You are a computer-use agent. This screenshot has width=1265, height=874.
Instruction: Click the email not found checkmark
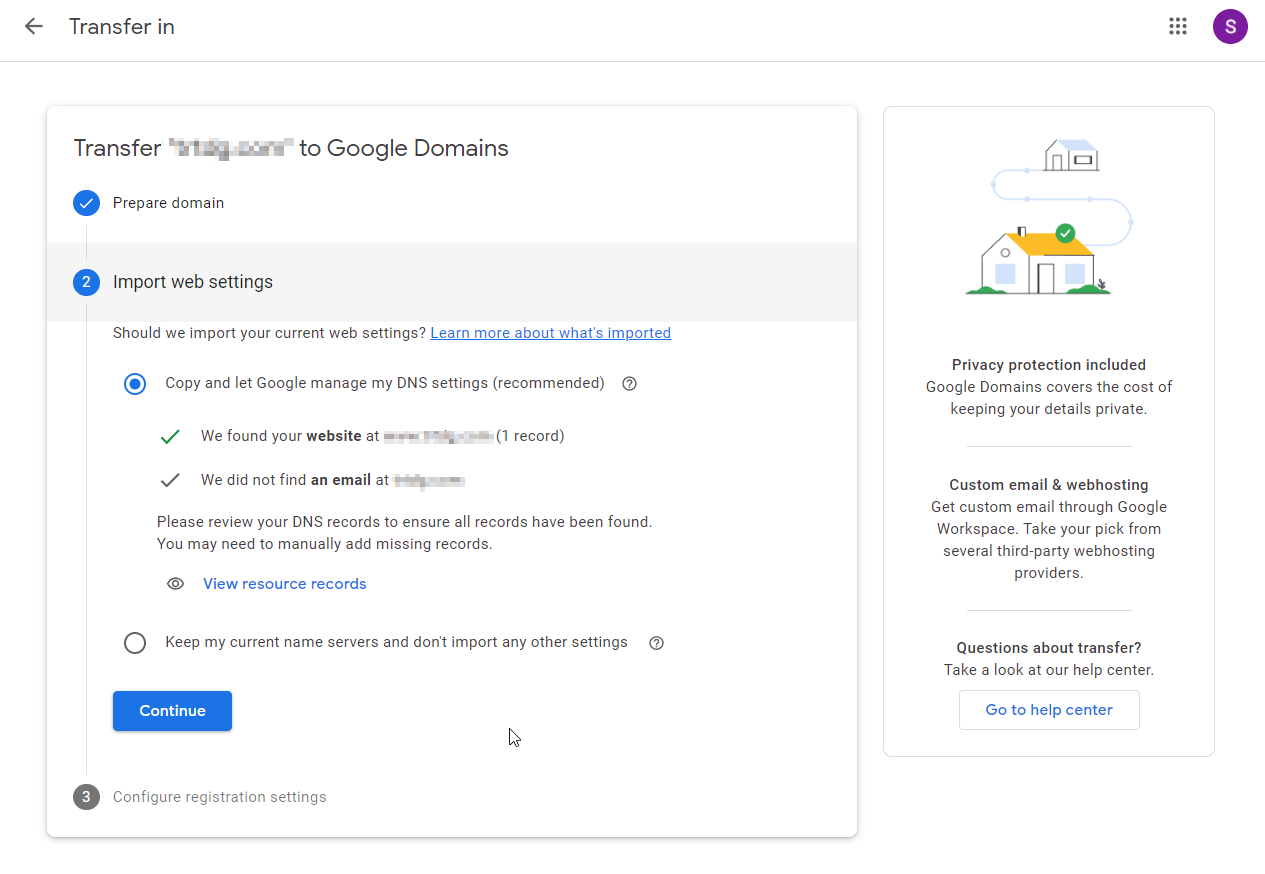pos(170,481)
